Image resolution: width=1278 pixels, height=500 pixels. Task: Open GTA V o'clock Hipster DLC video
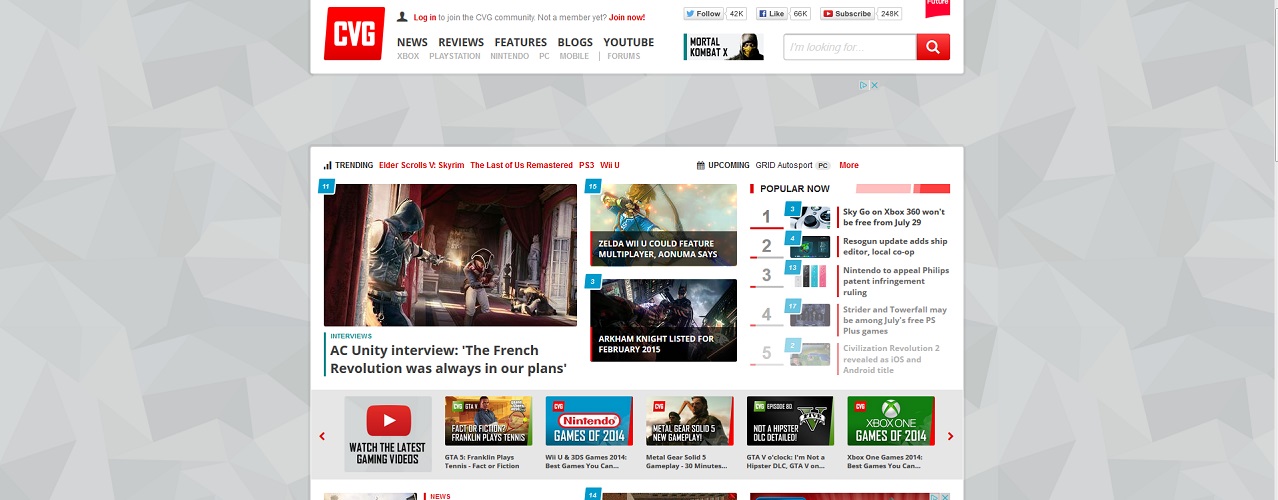pyautogui.click(x=790, y=421)
